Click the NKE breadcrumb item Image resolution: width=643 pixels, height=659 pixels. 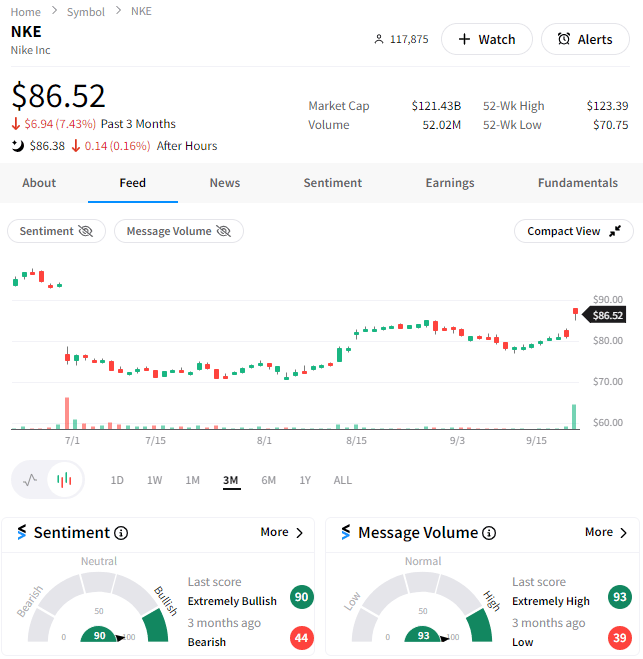click(x=141, y=11)
